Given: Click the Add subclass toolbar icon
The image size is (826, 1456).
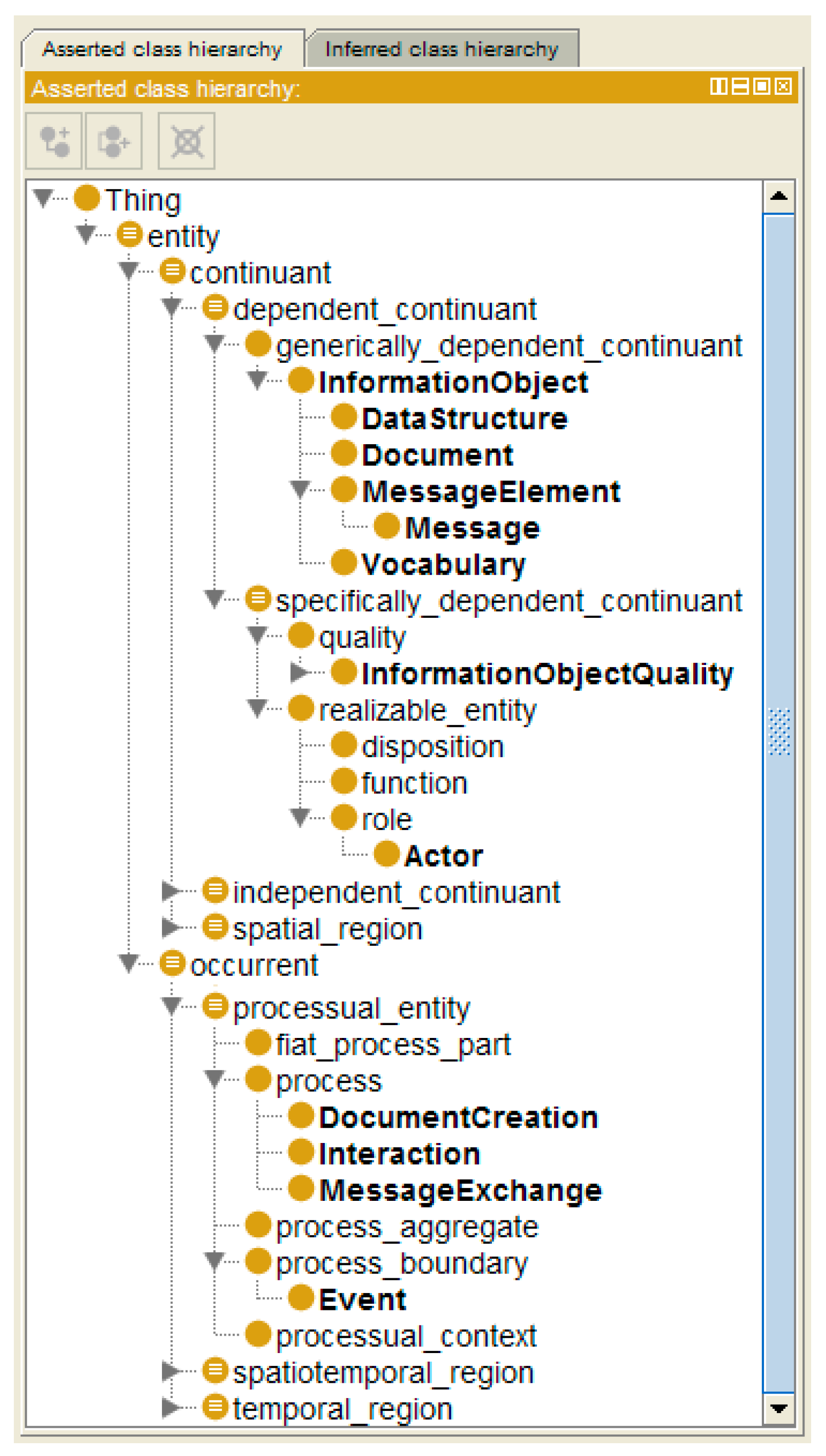Looking at the screenshot, I should click(54, 141).
